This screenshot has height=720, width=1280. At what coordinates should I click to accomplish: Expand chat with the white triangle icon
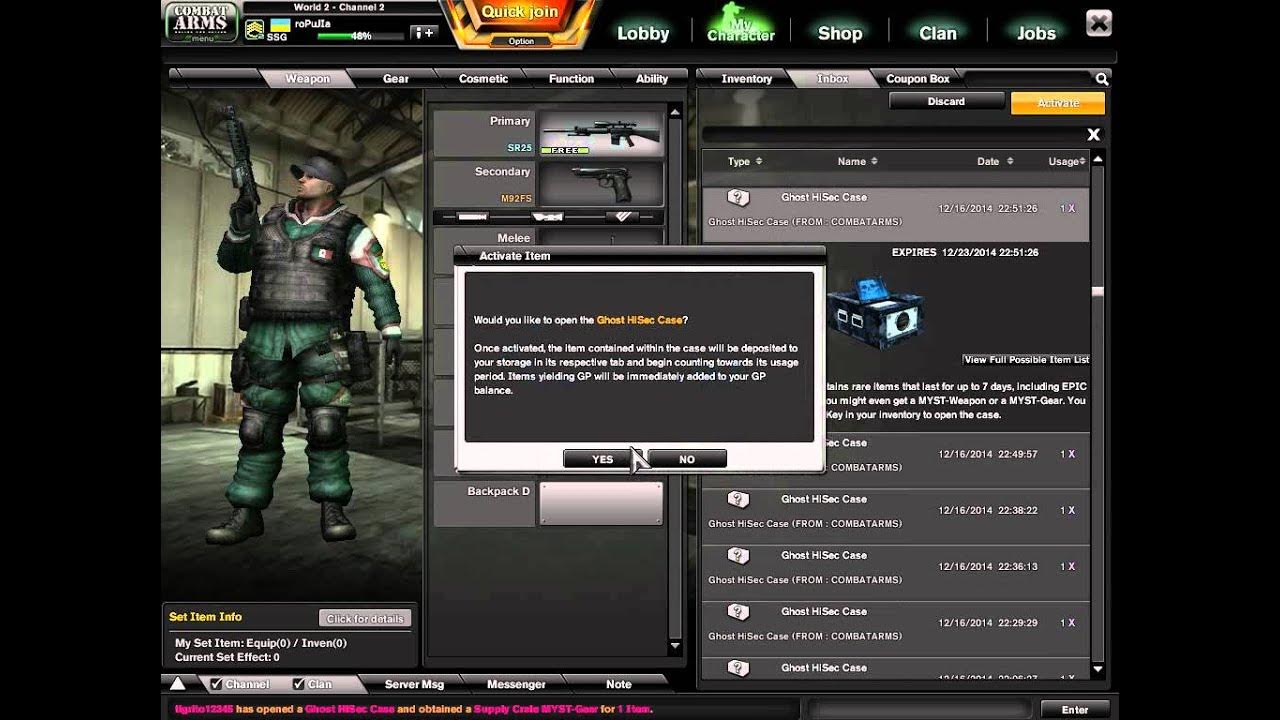[x=177, y=684]
